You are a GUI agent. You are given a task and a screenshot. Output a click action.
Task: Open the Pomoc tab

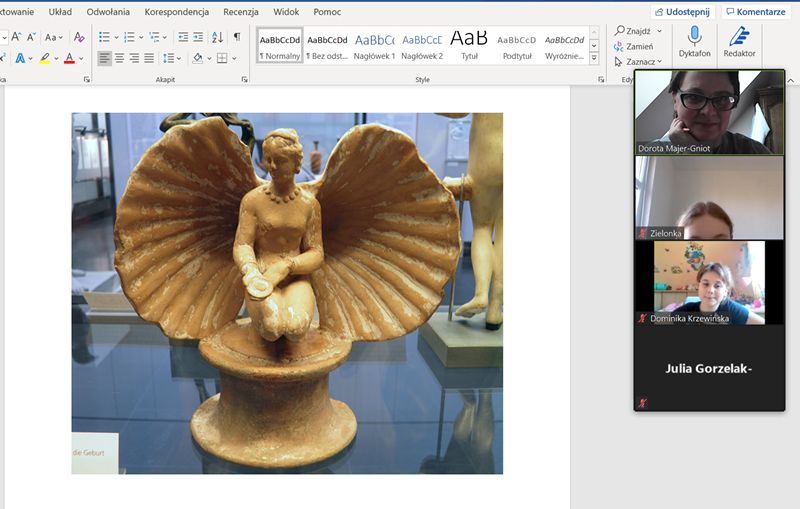(327, 12)
